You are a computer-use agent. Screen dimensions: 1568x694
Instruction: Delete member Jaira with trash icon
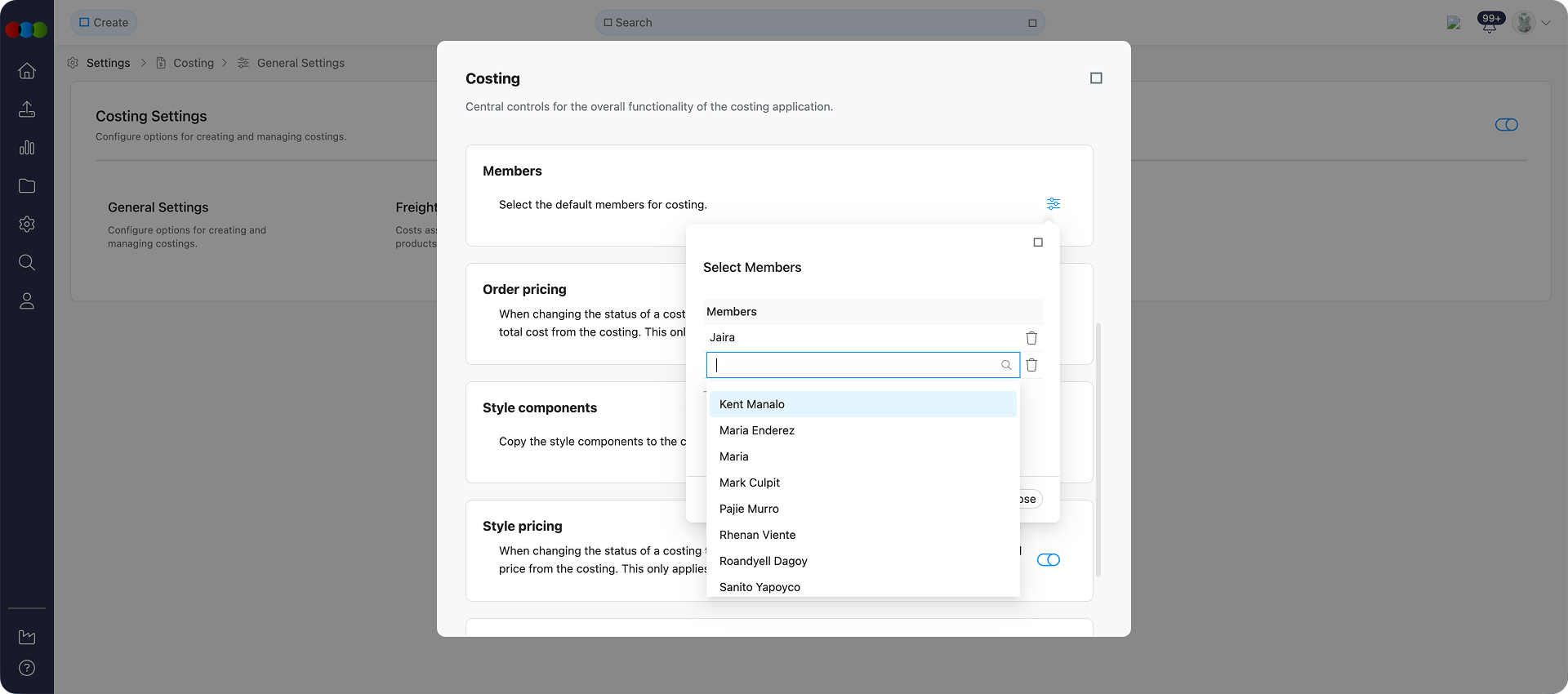(1031, 338)
